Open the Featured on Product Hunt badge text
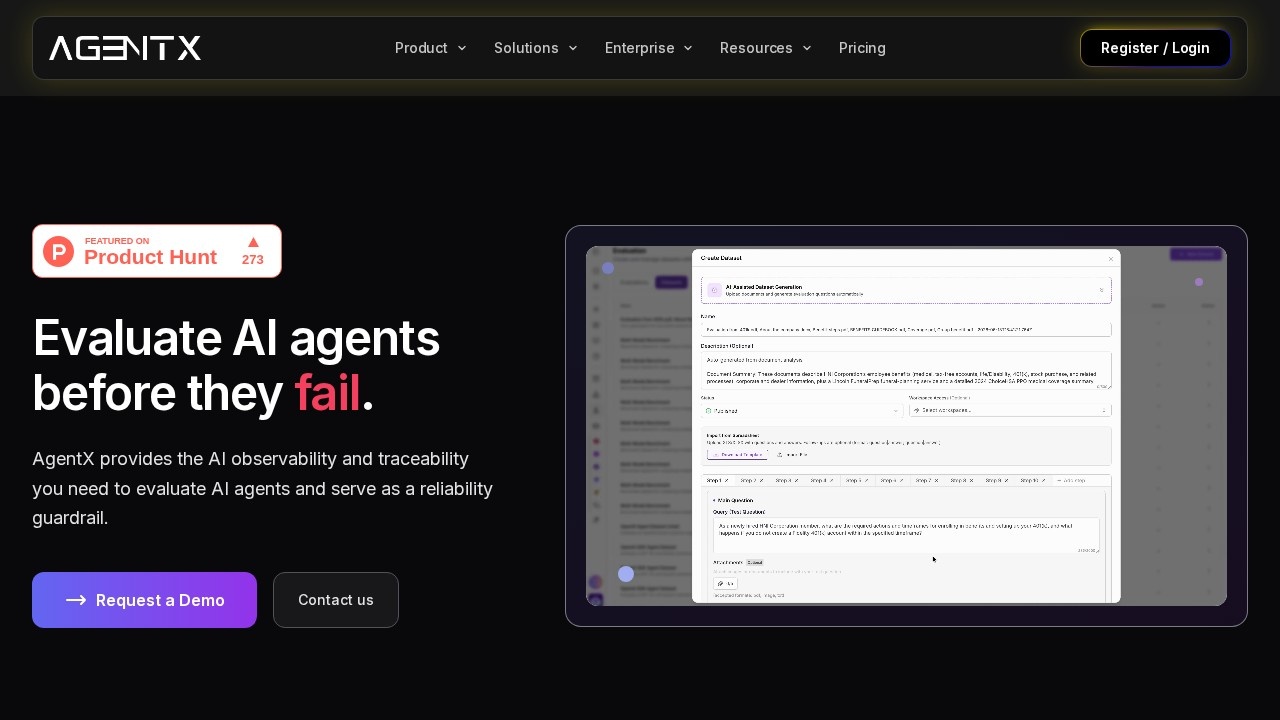The image size is (1280, 720). pos(150,252)
